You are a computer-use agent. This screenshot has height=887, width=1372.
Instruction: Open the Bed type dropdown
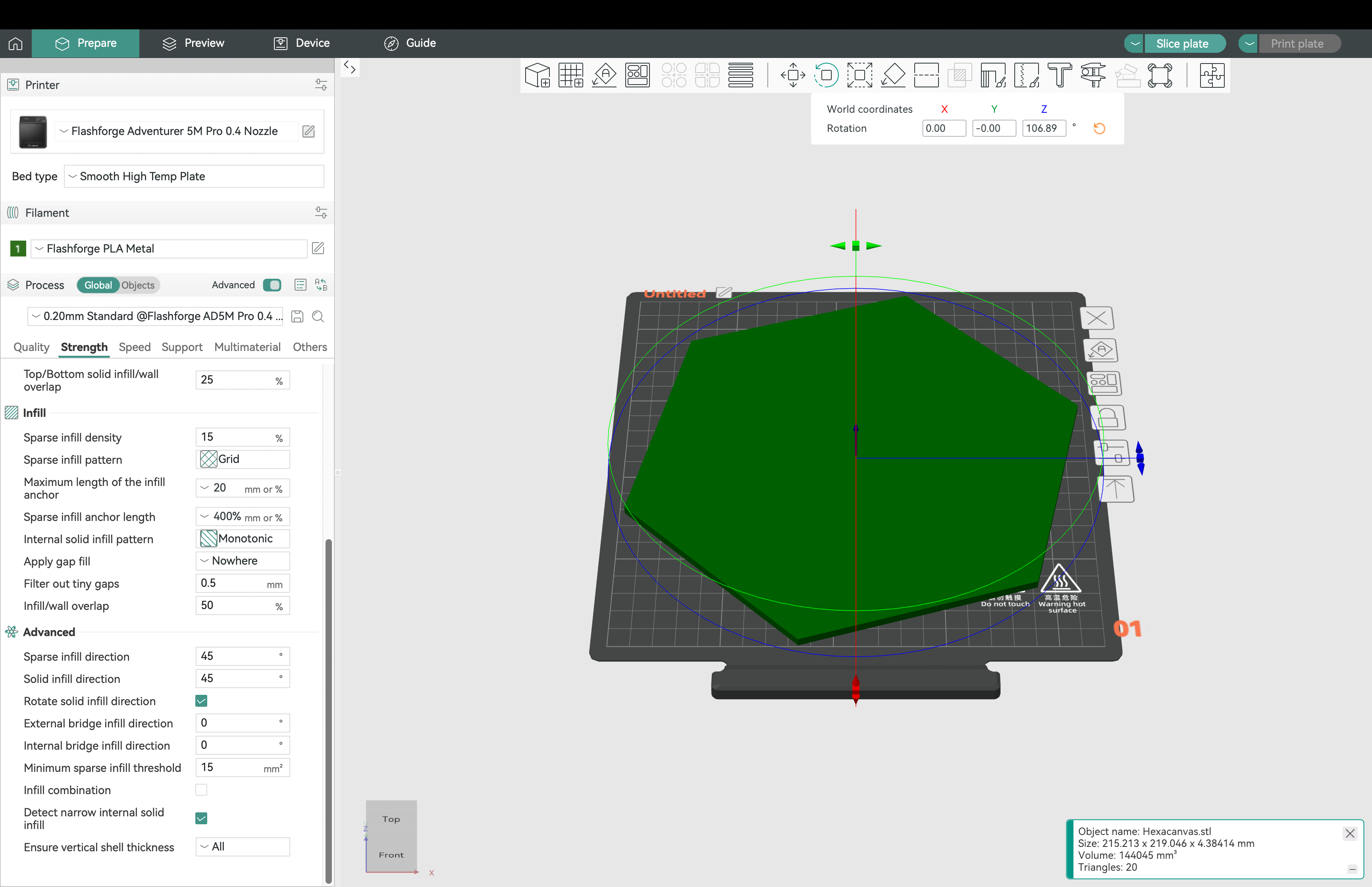[194, 176]
